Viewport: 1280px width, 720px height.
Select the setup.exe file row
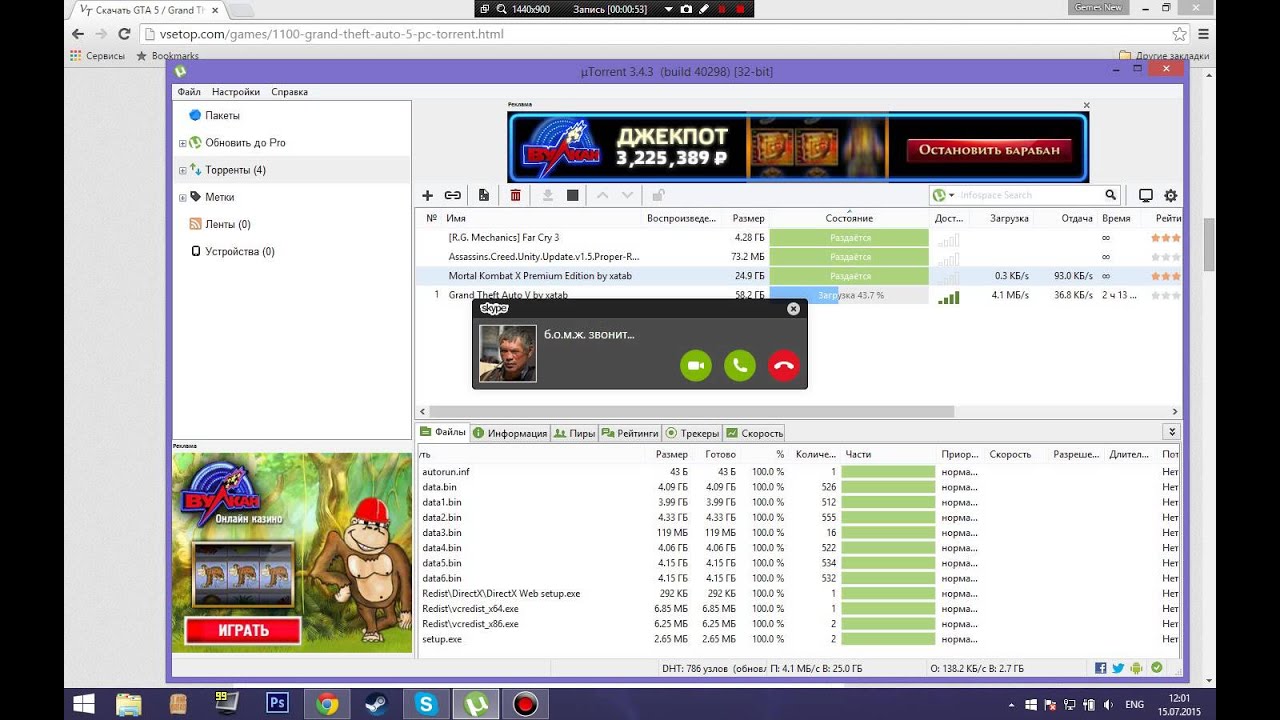click(x=798, y=639)
